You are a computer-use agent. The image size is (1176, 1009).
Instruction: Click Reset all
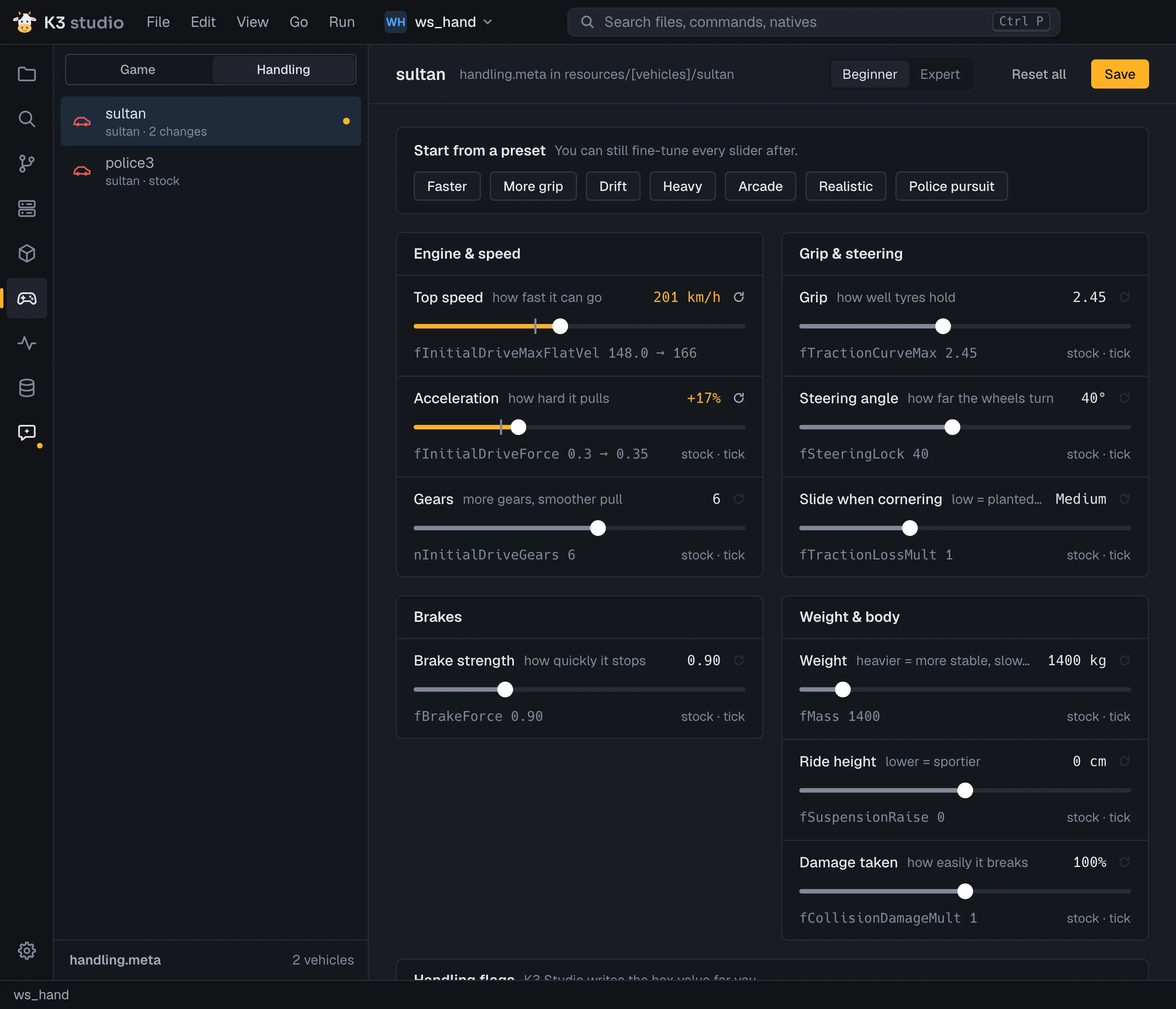[1038, 74]
